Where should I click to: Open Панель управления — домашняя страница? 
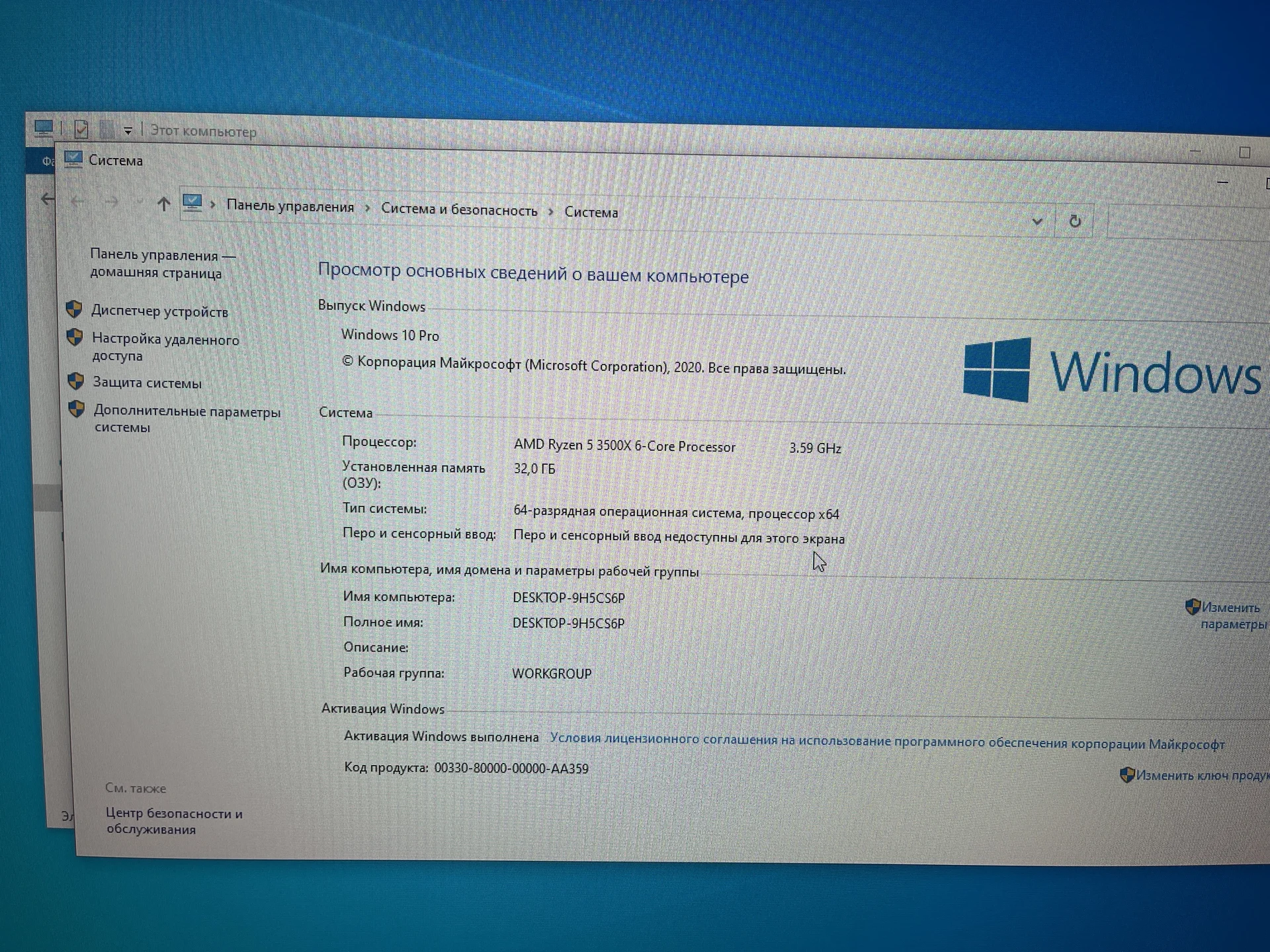click(x=163, y=264)
